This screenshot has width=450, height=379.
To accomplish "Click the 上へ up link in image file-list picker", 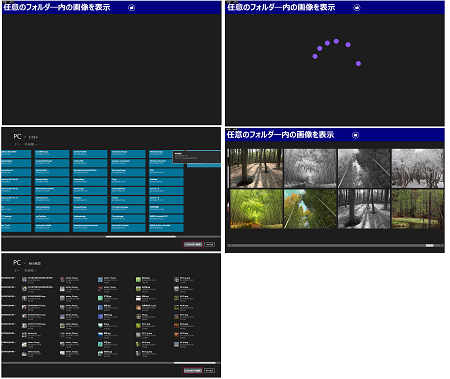I will click(x=17, y=270).
